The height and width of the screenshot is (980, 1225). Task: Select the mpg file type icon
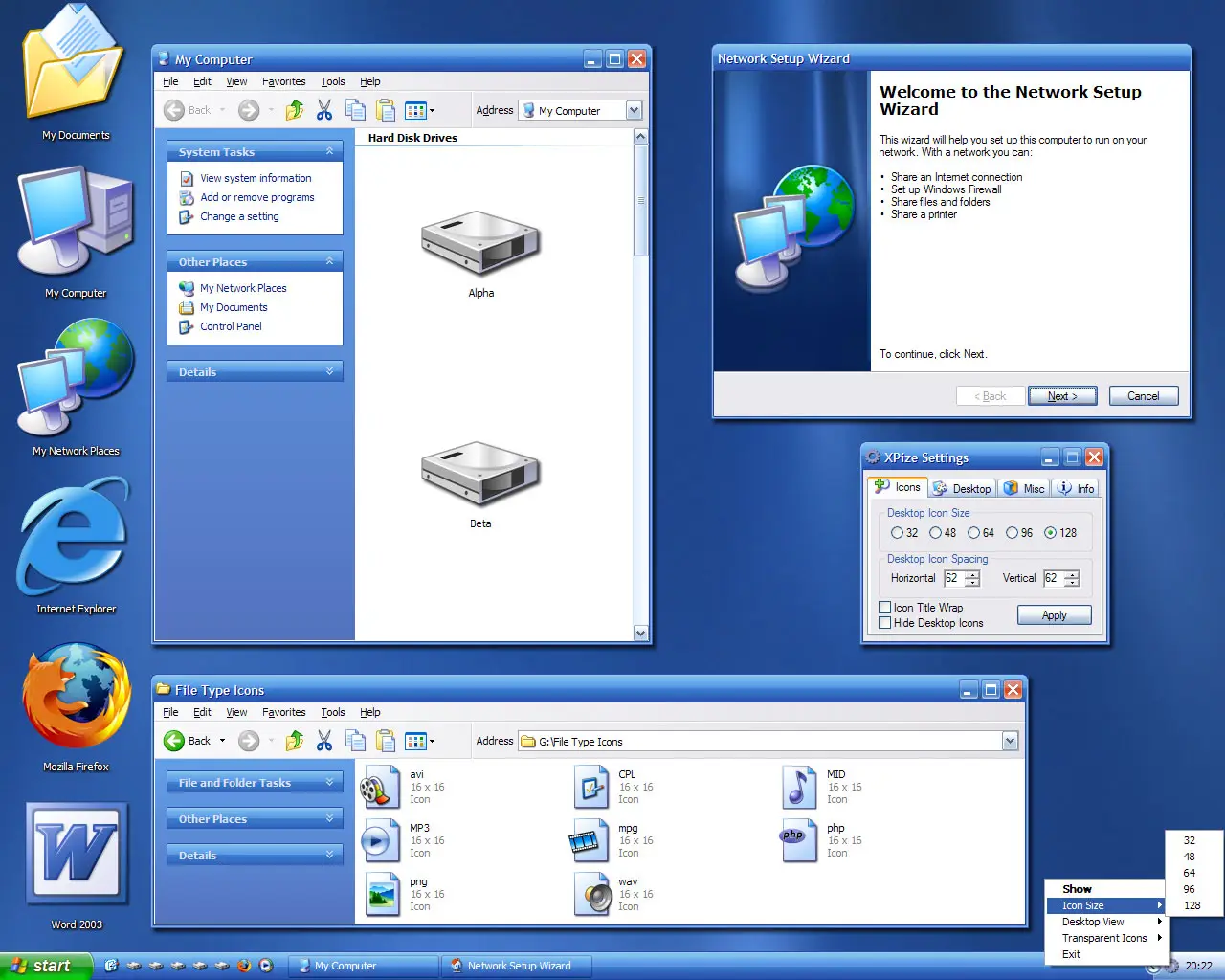point(588,840)
